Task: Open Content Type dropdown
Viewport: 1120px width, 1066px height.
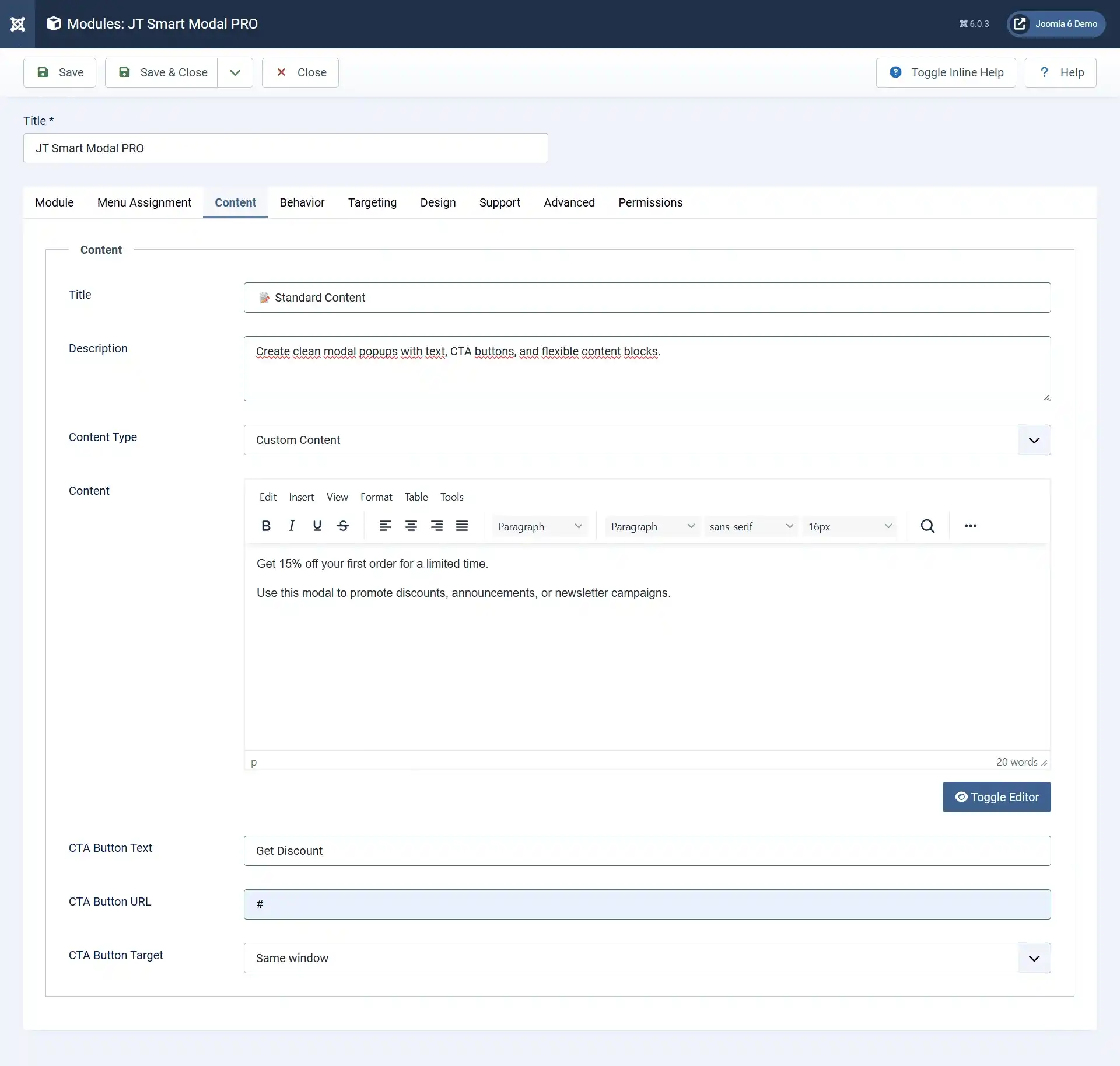Action: click(647, 440)
